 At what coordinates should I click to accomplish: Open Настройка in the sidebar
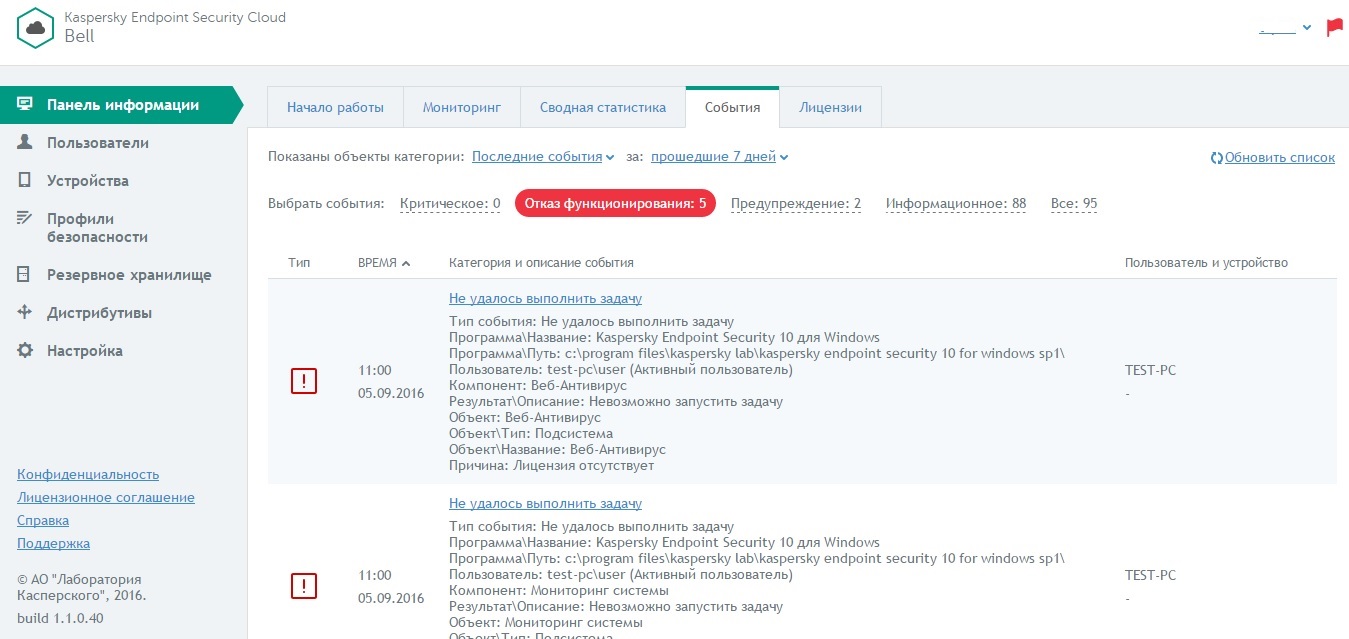(x=85, y=351)
